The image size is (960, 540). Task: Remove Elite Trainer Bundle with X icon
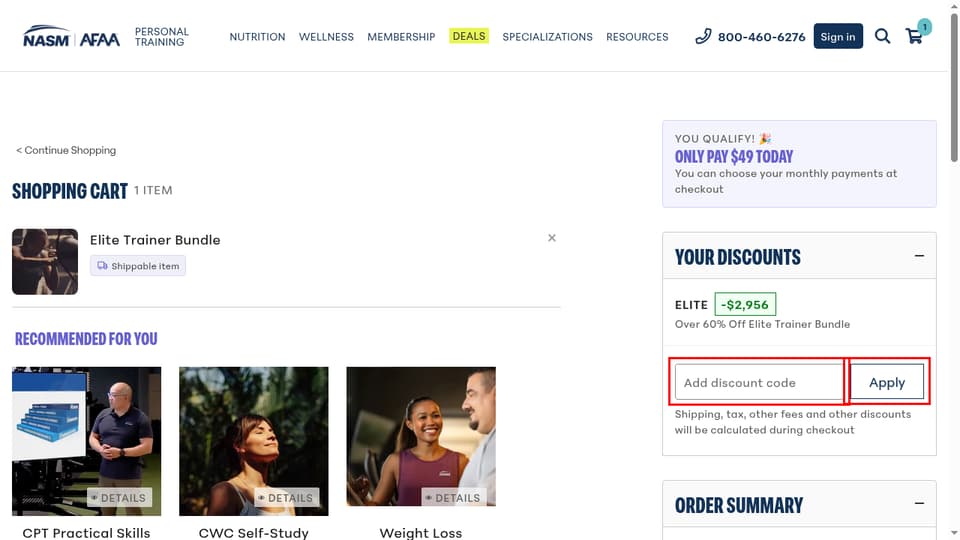pos(552,238)
